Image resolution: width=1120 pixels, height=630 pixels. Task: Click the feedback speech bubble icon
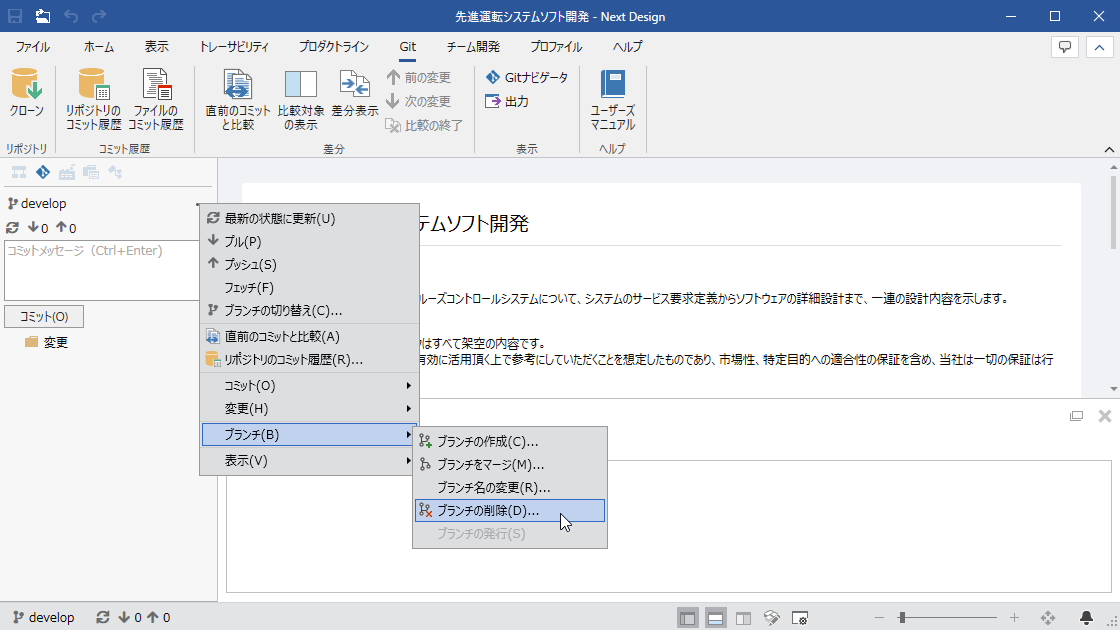tap(1065, 47)
